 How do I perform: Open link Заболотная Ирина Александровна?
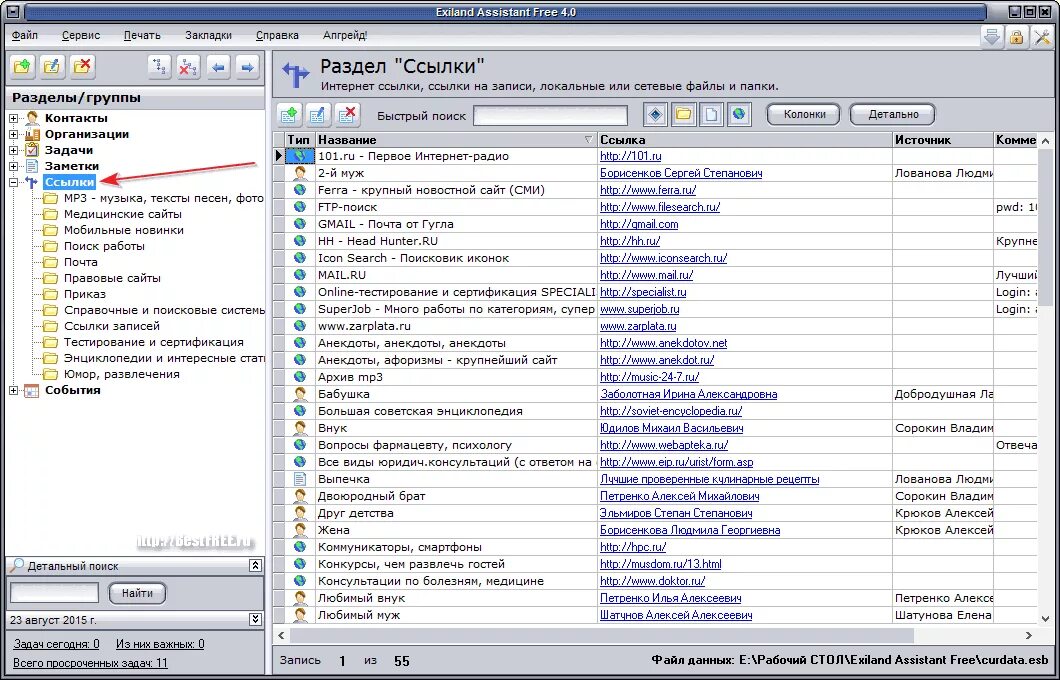[x=688, y=394]
